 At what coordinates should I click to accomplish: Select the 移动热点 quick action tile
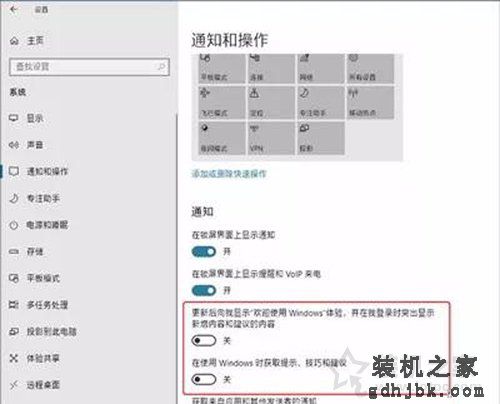(370, 102)
